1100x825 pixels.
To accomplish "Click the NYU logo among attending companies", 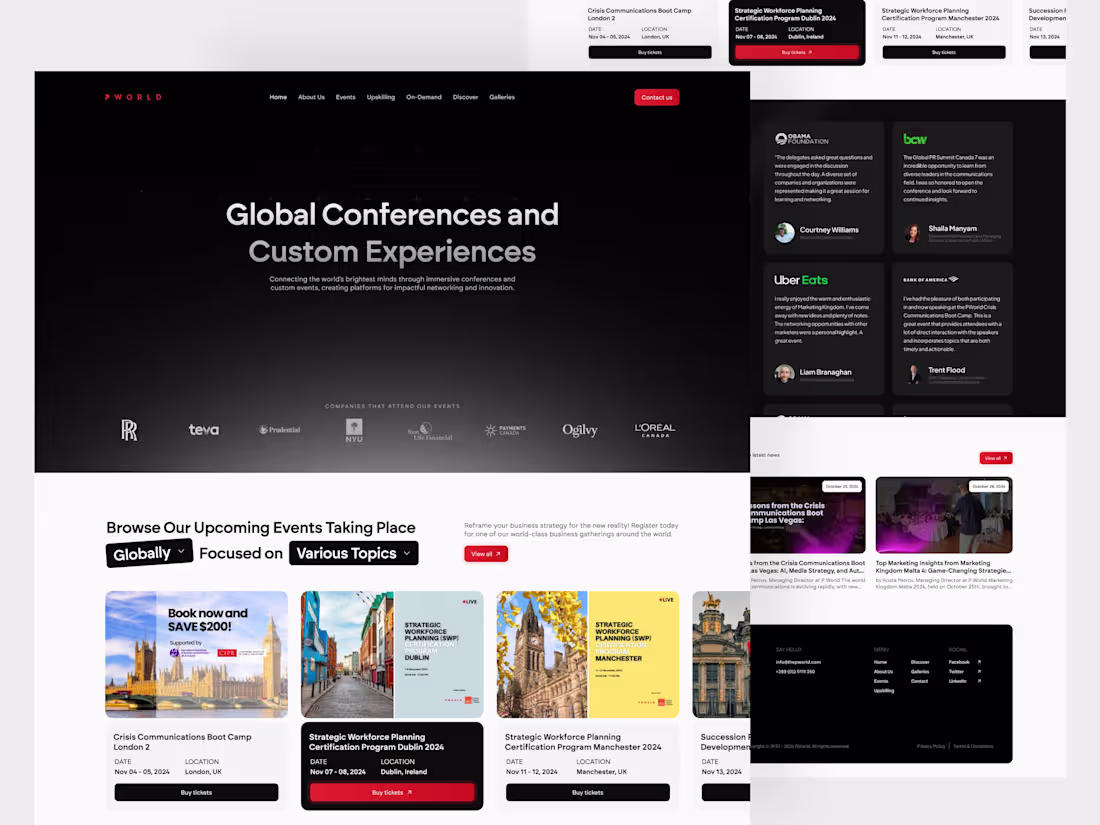I will [353, 429].
